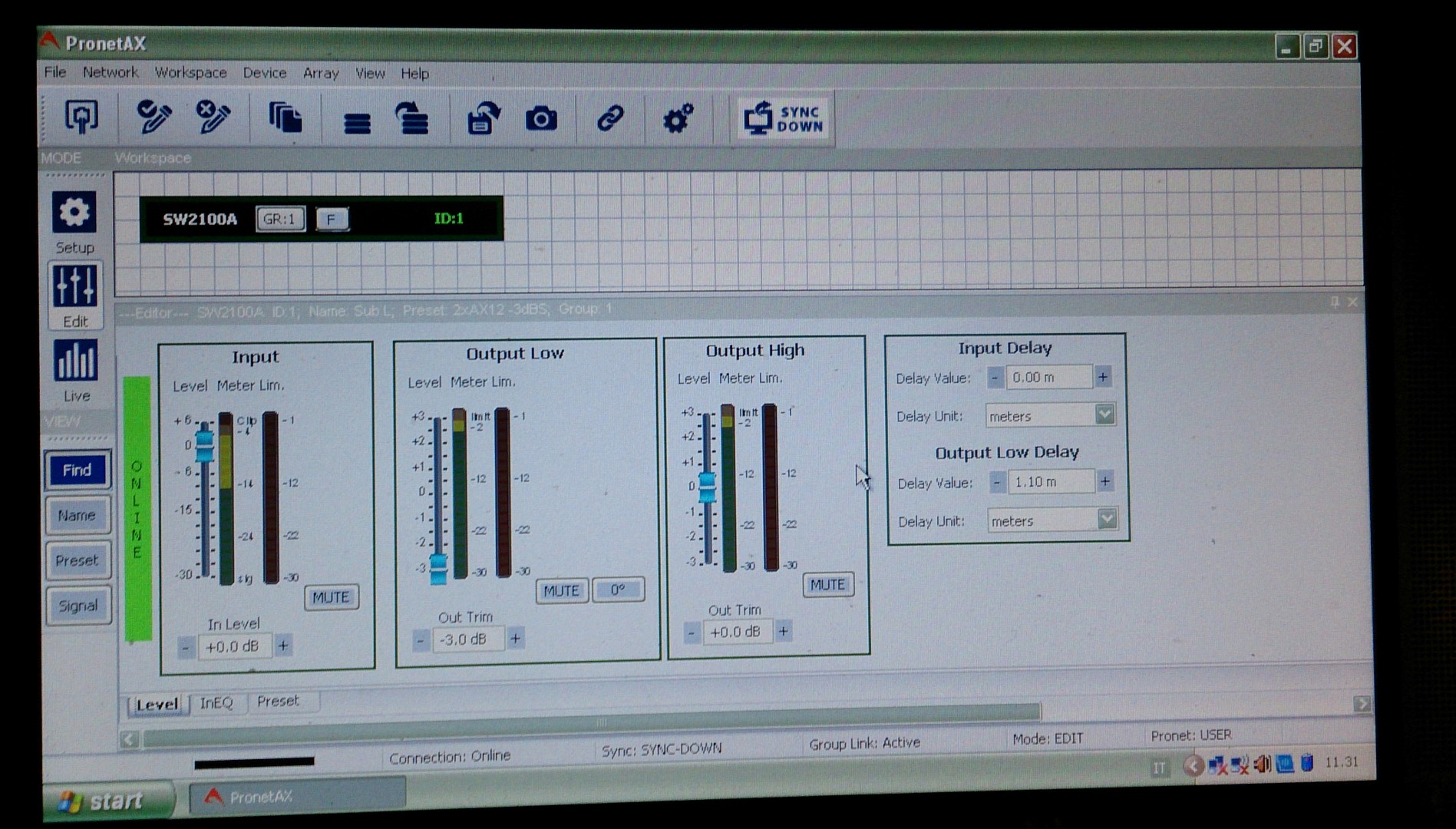Mute the Input channel
Image resolution: width=1456 pixels, height=829 pixels.
331,597
